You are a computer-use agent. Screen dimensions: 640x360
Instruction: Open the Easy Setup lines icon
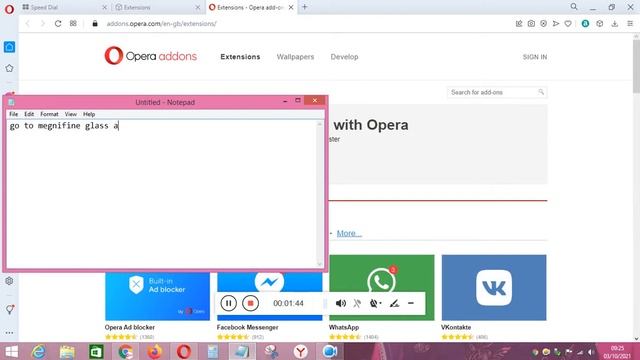point(630,24)
